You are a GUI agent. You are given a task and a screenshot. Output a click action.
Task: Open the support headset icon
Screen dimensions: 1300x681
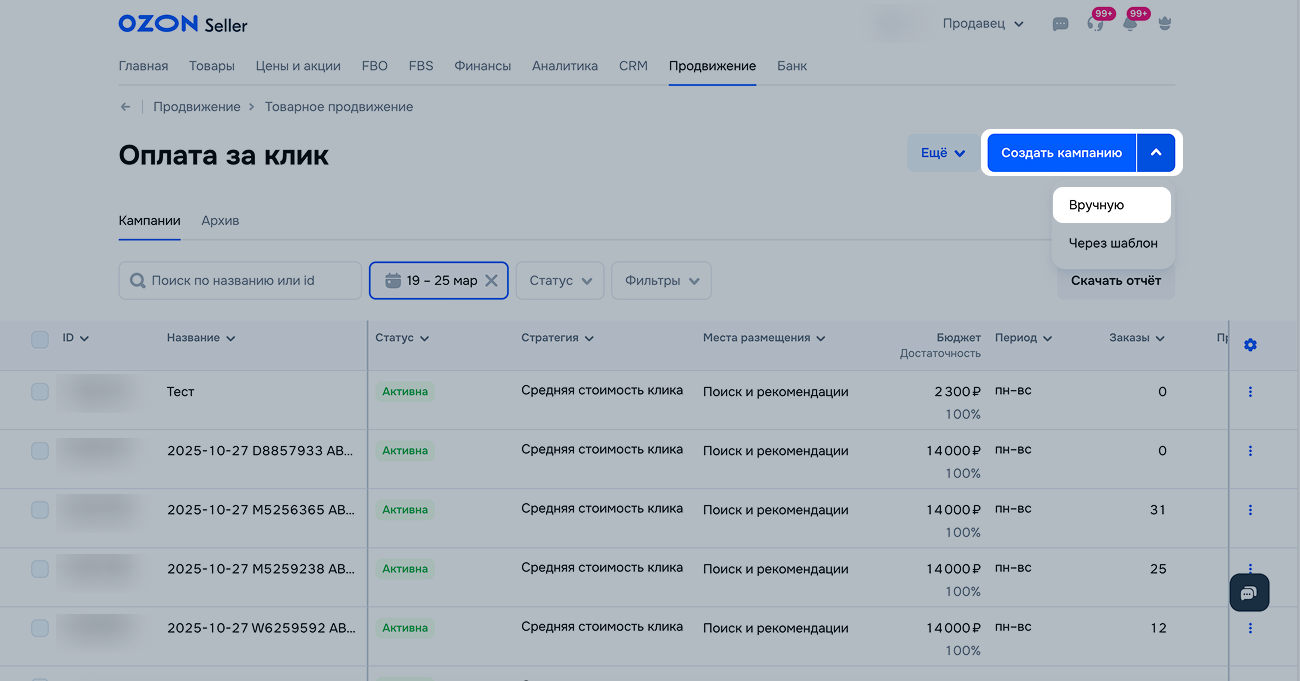[x=1095, y=24]
